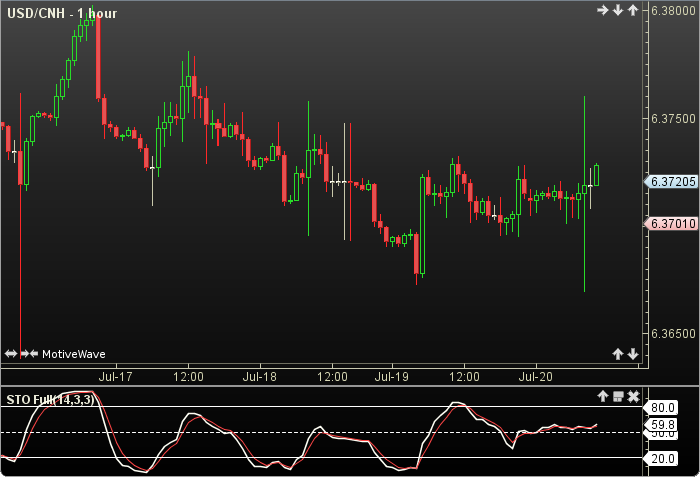This screenshot has height=477, width=700.
Task: Click the 59.8 stochastic value label
Action: pyautogui.click(x=661, y=424)
